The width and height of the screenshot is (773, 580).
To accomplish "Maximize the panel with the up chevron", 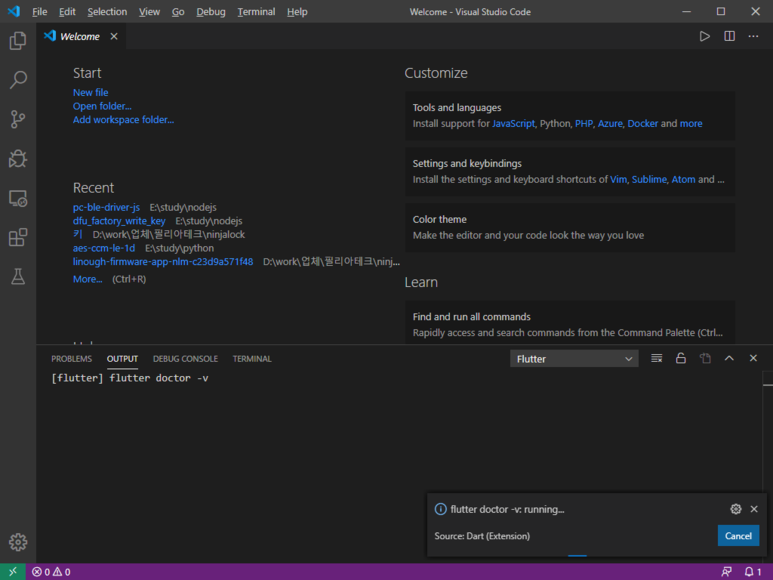I will pyautogui.click(x=729, y=359).
